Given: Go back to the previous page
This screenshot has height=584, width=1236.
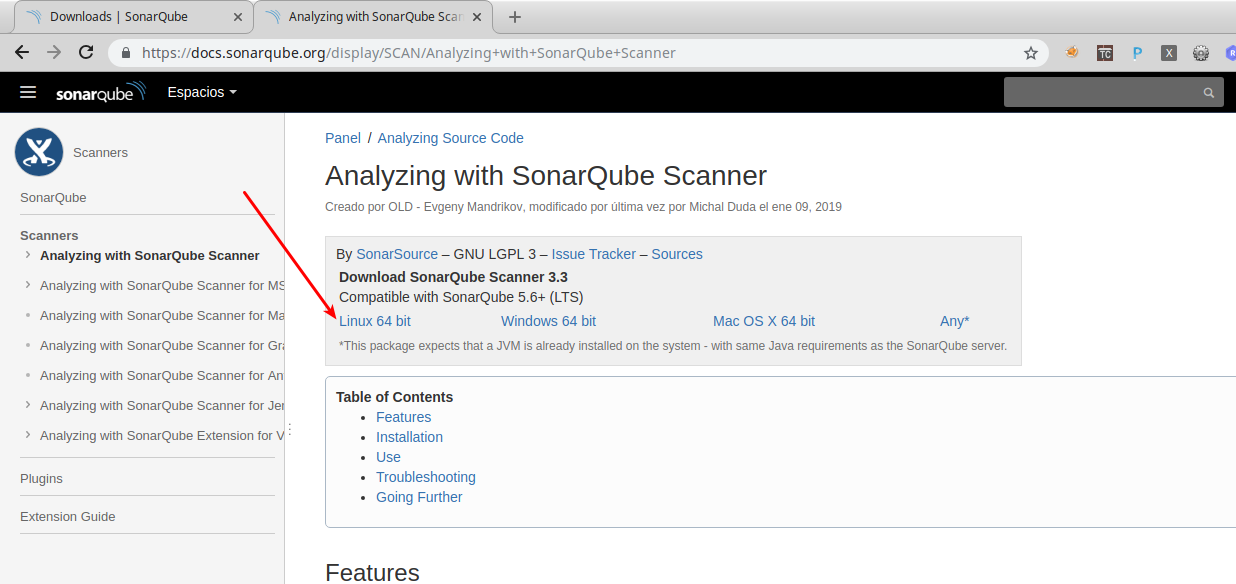Looking at the screenshot, I should pyautogui.click(x=22, y=53).
